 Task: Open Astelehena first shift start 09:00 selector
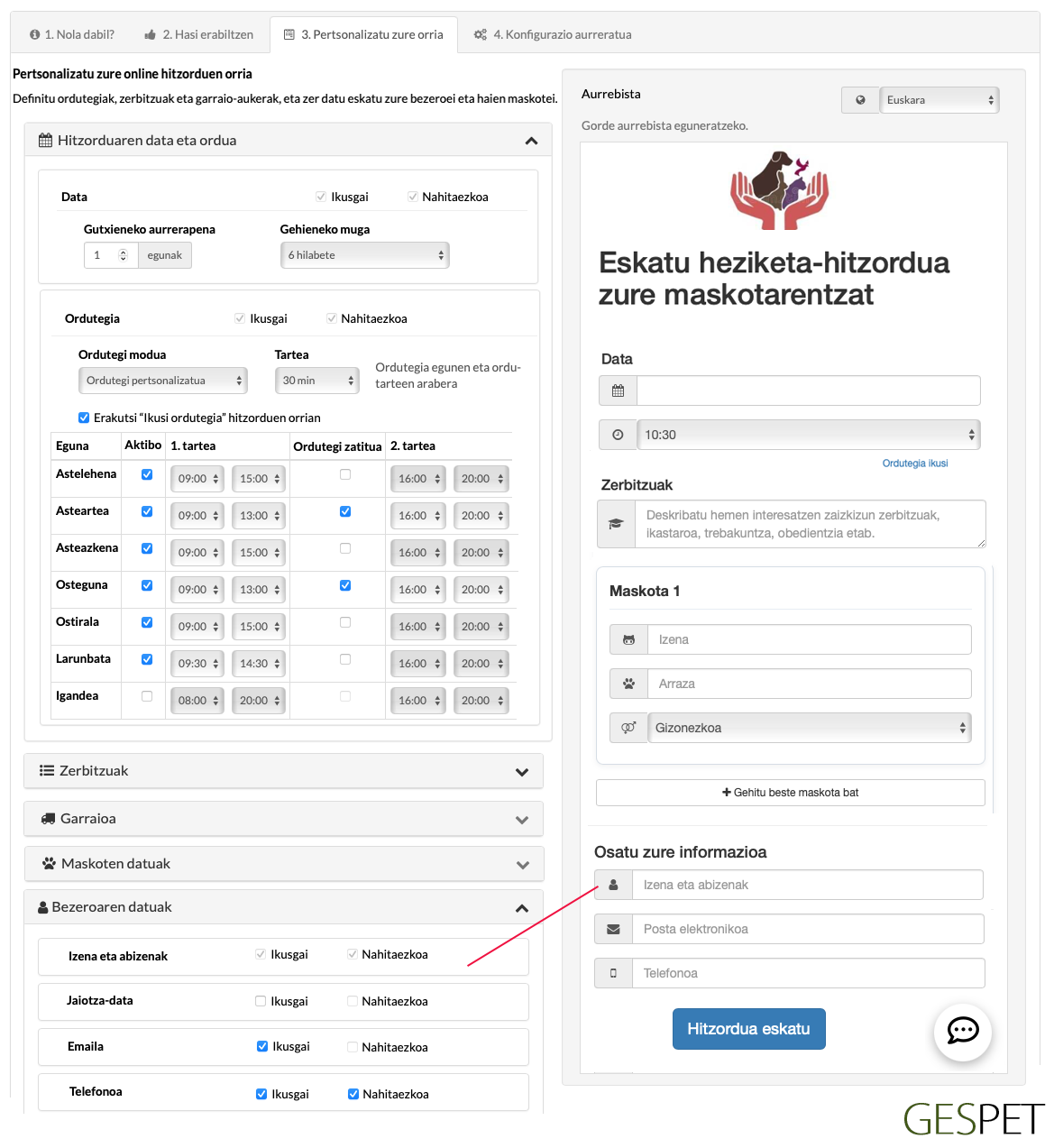pos(197,479)
